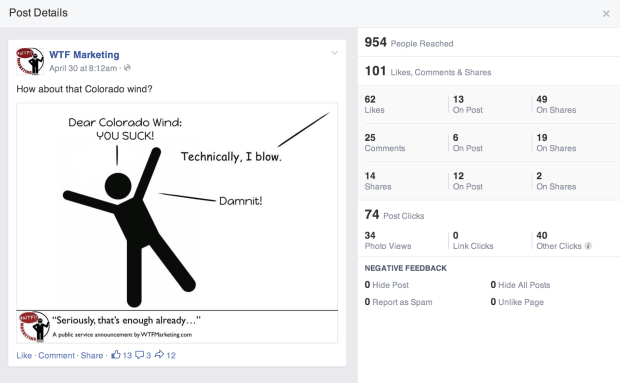Click the comment bubble count icon

[x=139, y=355]
